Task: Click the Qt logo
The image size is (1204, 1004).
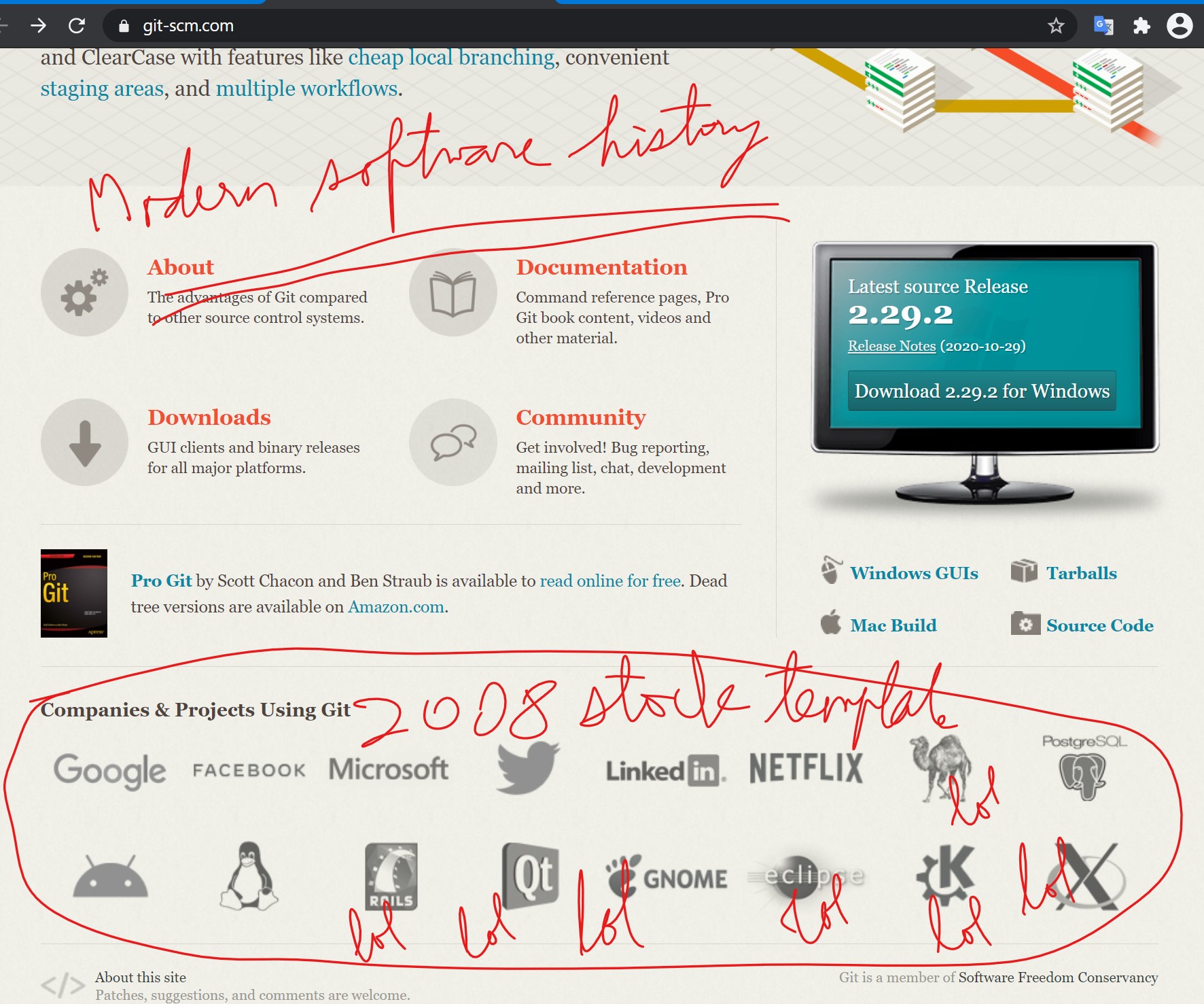Action: tap(531, 876)
